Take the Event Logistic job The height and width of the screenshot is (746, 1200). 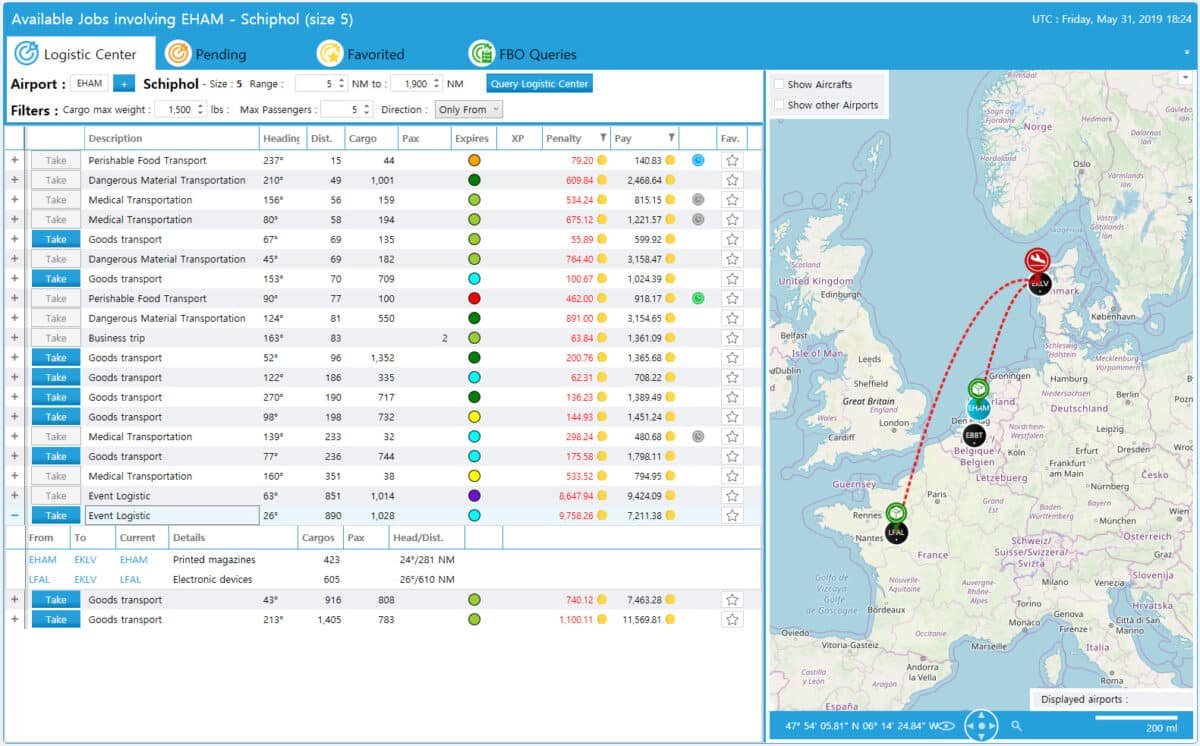coord(55,515)
